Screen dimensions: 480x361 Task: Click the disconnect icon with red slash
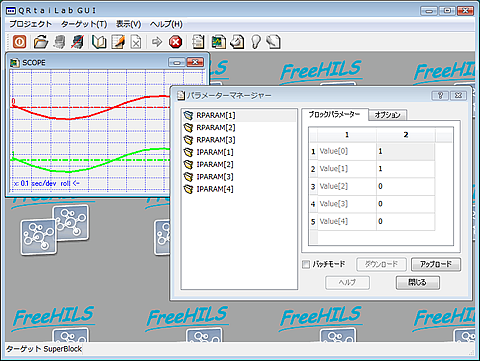click(77, 42)
